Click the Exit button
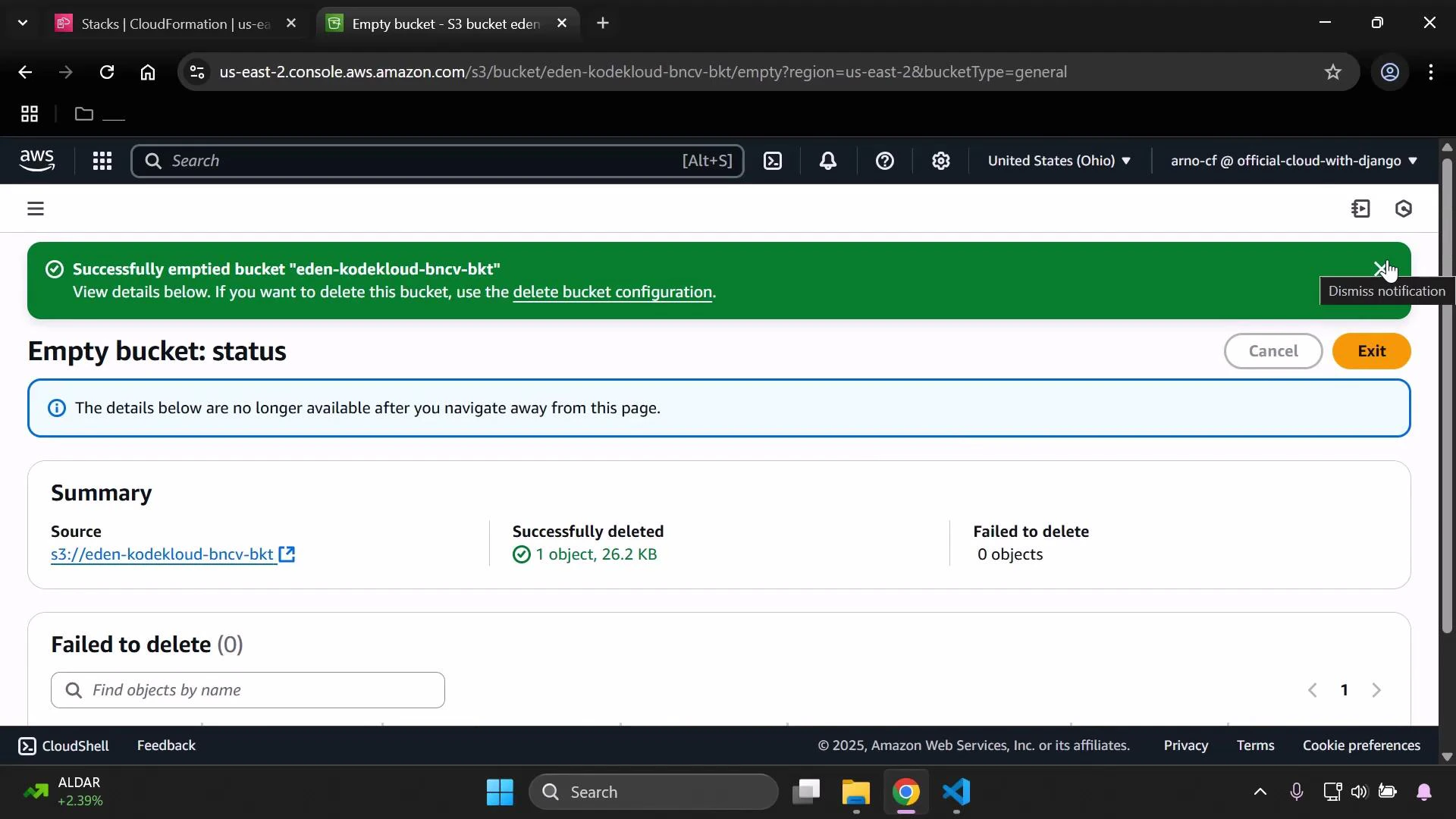The image size is (1456, 819). tap(1372, 351)
